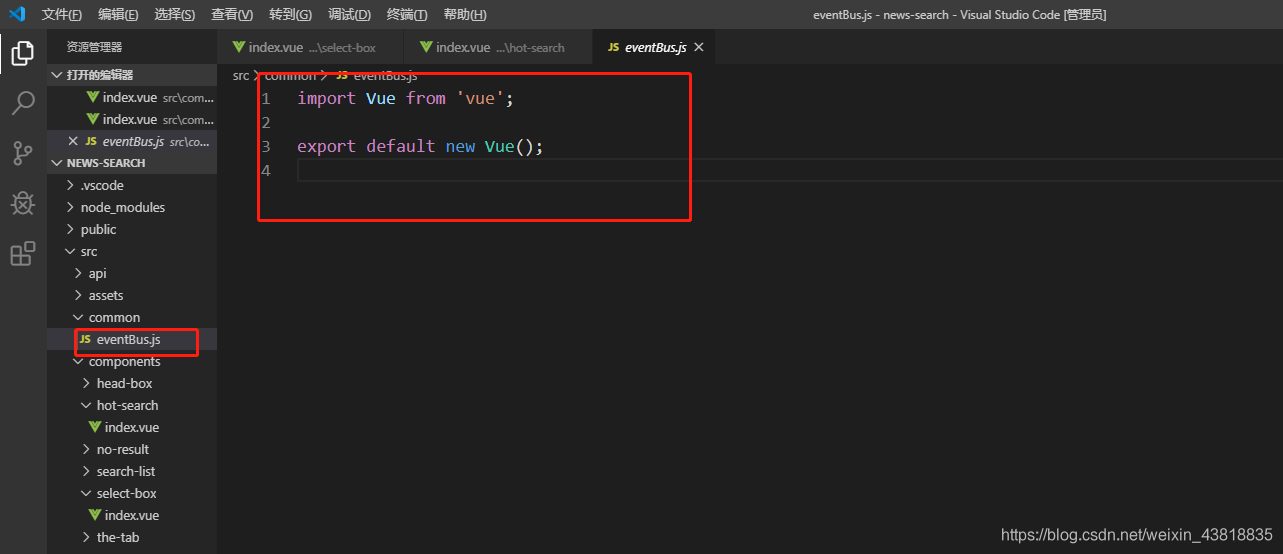
Task: Open 转到(G) menu
Action: coord(290,15)
